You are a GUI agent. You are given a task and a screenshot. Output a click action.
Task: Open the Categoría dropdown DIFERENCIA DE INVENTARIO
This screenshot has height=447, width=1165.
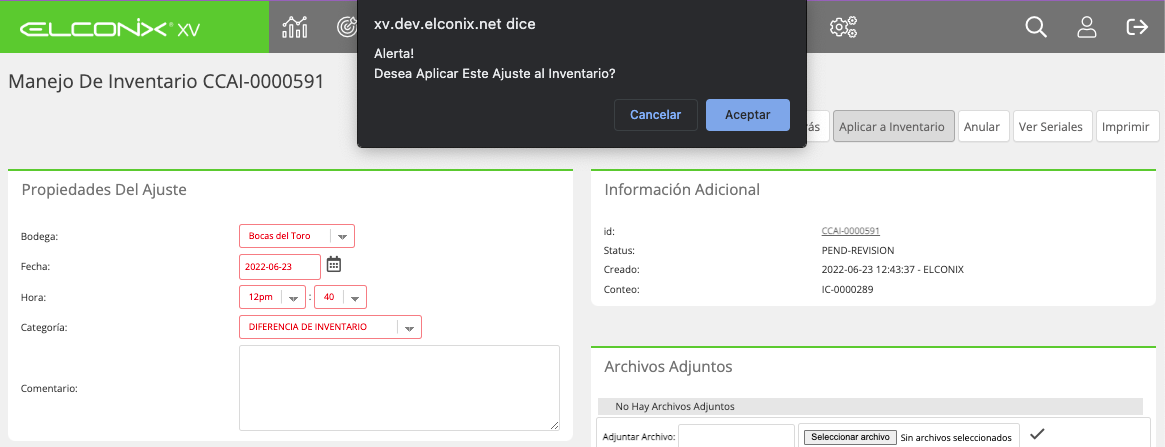pyautogui.click(x=331, y=327)
